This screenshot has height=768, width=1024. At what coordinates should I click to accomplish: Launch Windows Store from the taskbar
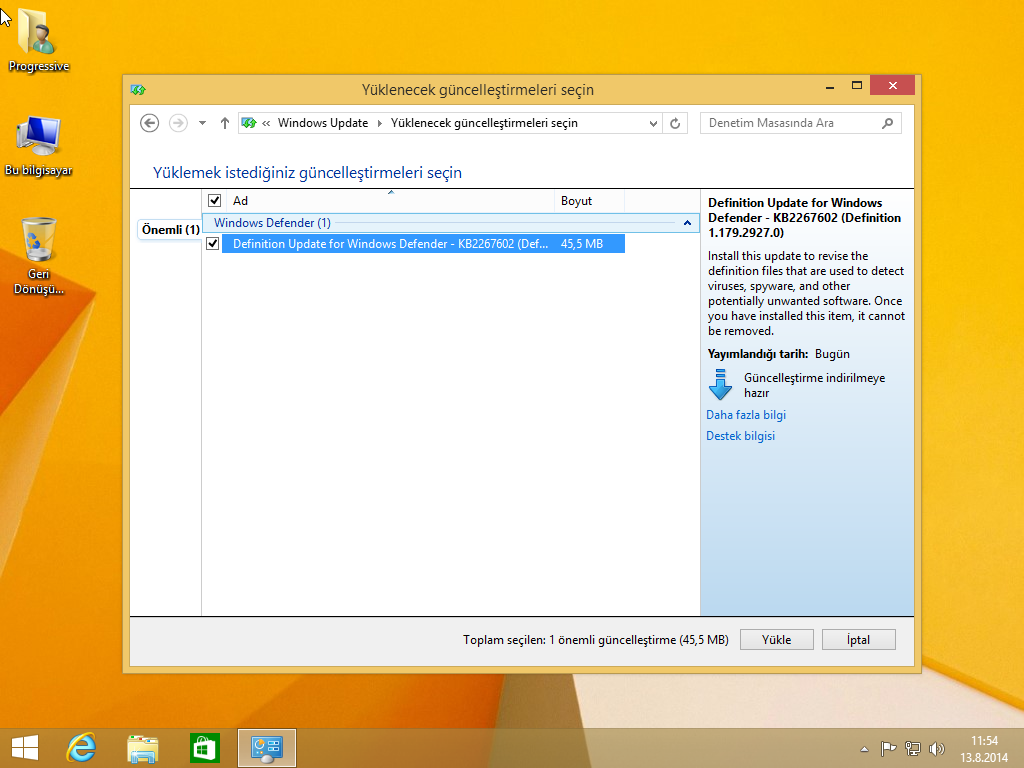(204, 747)
